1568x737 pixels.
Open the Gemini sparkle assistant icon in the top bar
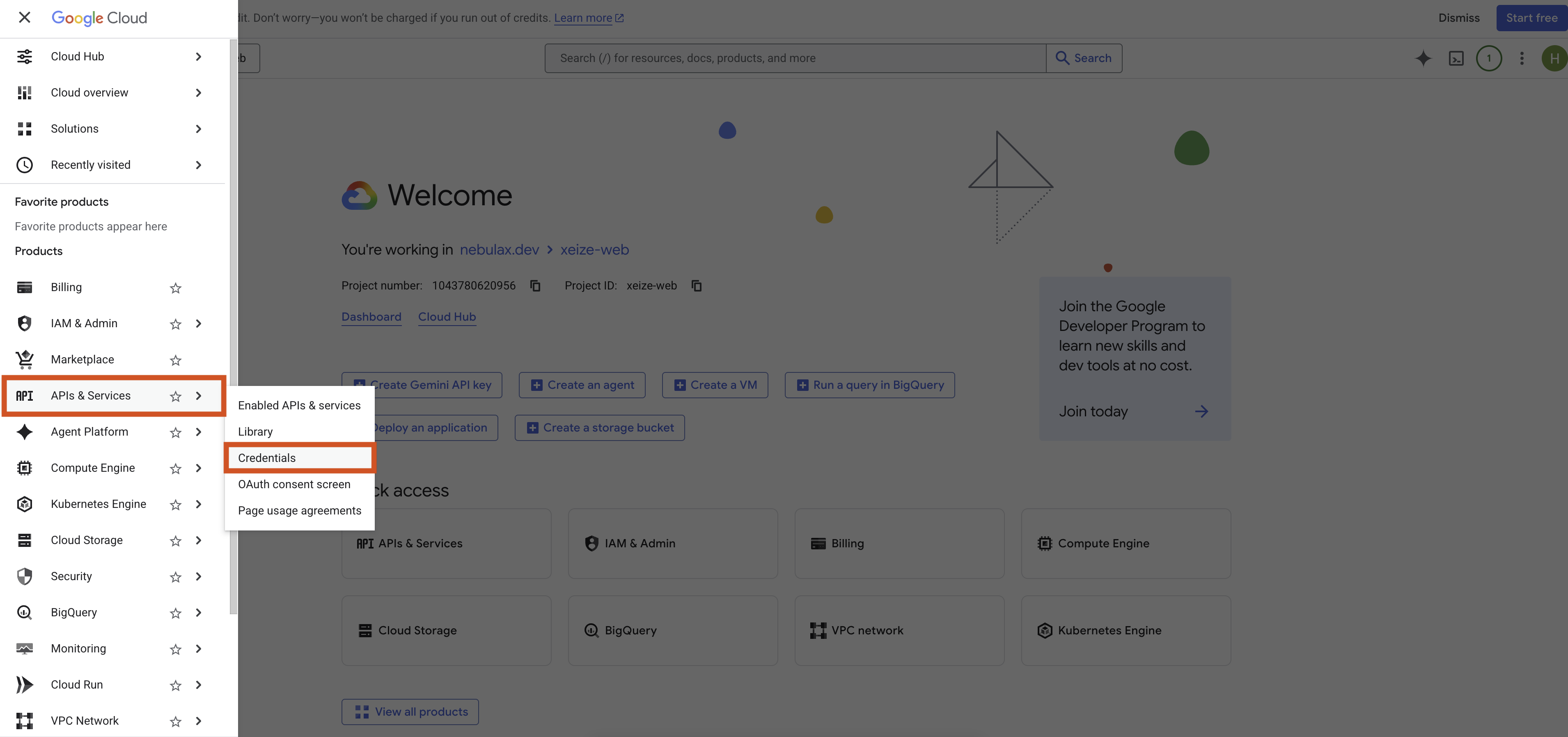(x=1423, y=58)
